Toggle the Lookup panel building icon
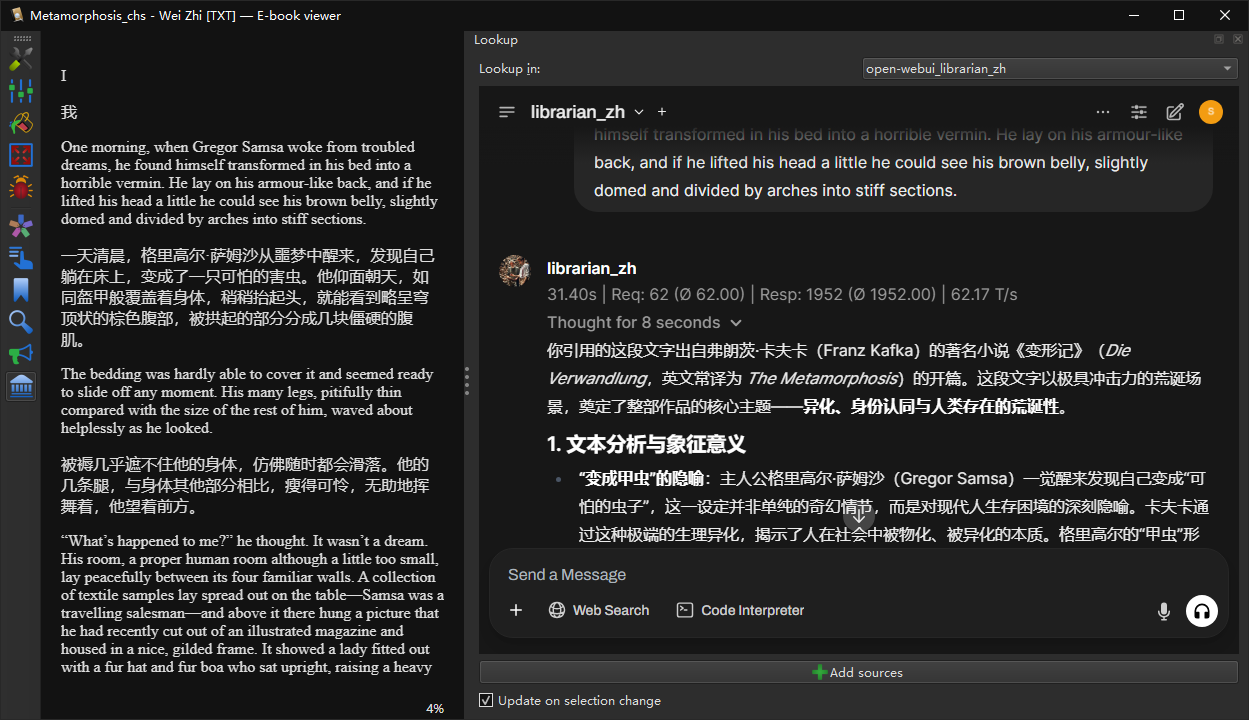The height and width of the screenshot is (720, 1249). (21, 386)
